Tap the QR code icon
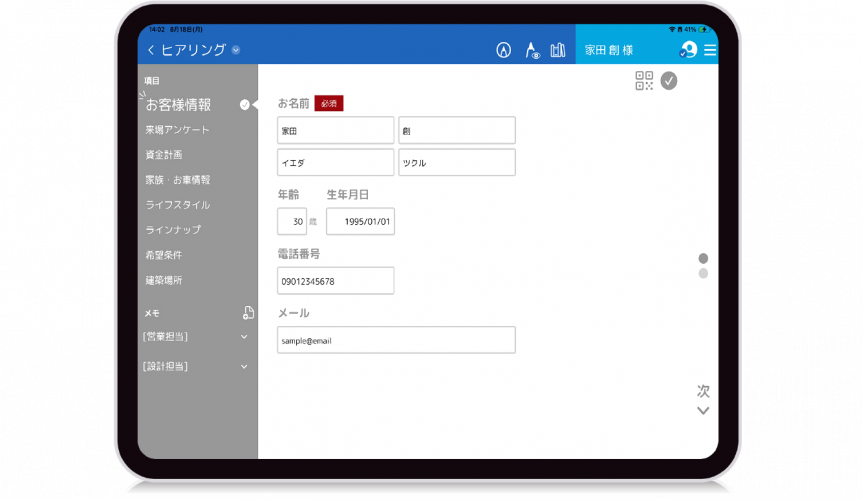Image resolution: width=862 pixels, height=499 pixels. point(644,81)
